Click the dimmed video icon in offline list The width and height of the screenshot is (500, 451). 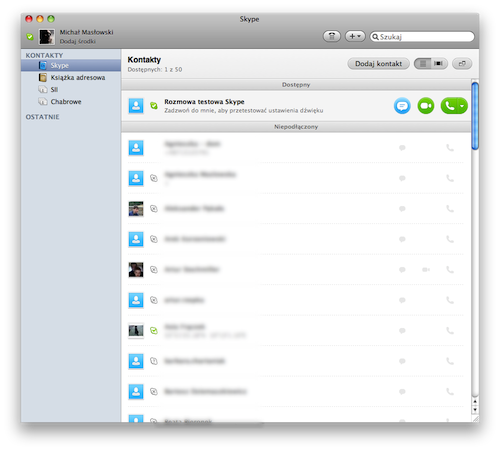(x=426, y=270)
